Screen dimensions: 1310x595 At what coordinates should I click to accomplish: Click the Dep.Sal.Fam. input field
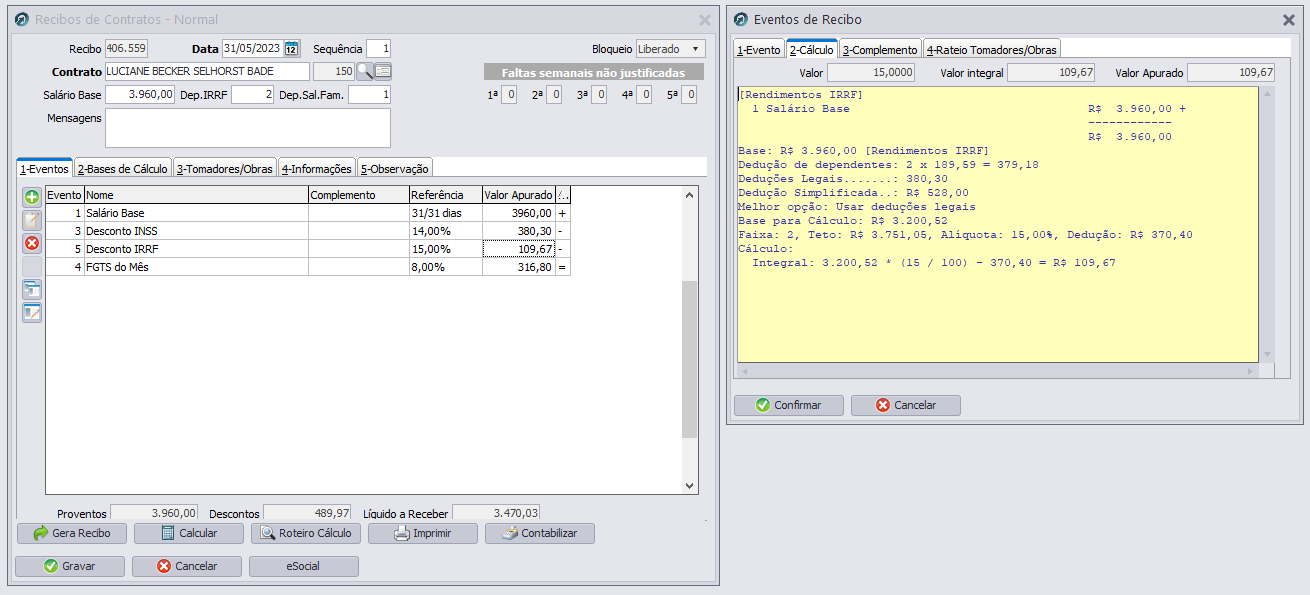click(x=369, y=94)
